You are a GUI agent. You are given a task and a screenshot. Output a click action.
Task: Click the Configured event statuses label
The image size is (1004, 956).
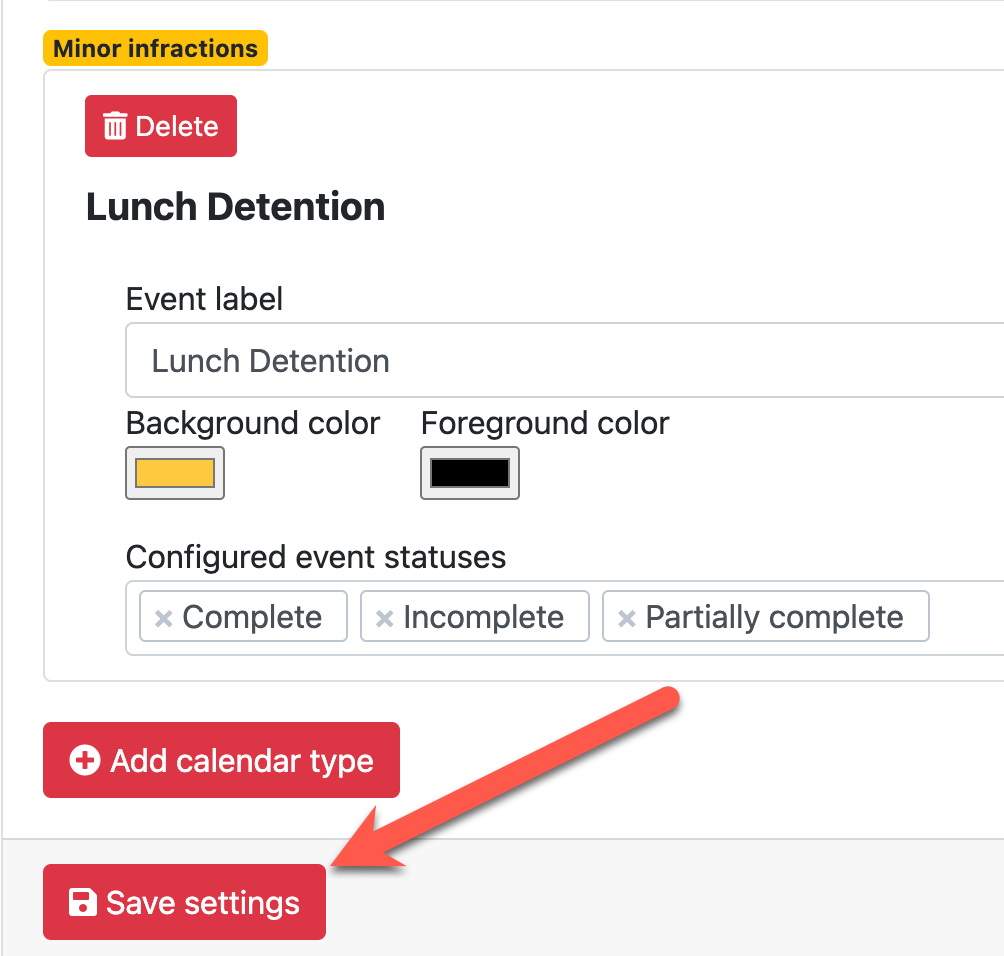(316, 556)
